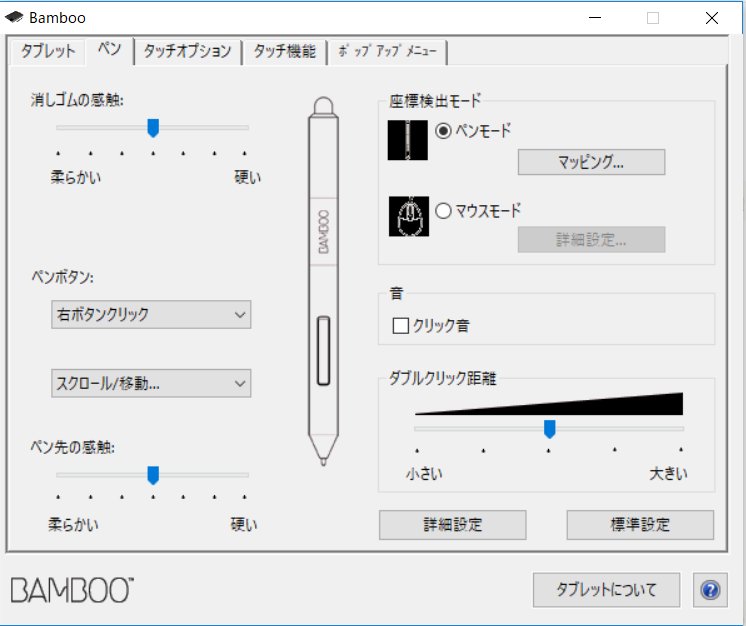Close the Bamboo window

(x=712, y=18)
